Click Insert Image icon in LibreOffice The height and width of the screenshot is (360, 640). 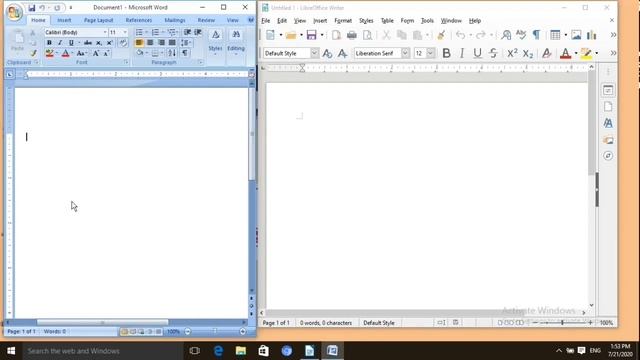click(x=576, y=35)
